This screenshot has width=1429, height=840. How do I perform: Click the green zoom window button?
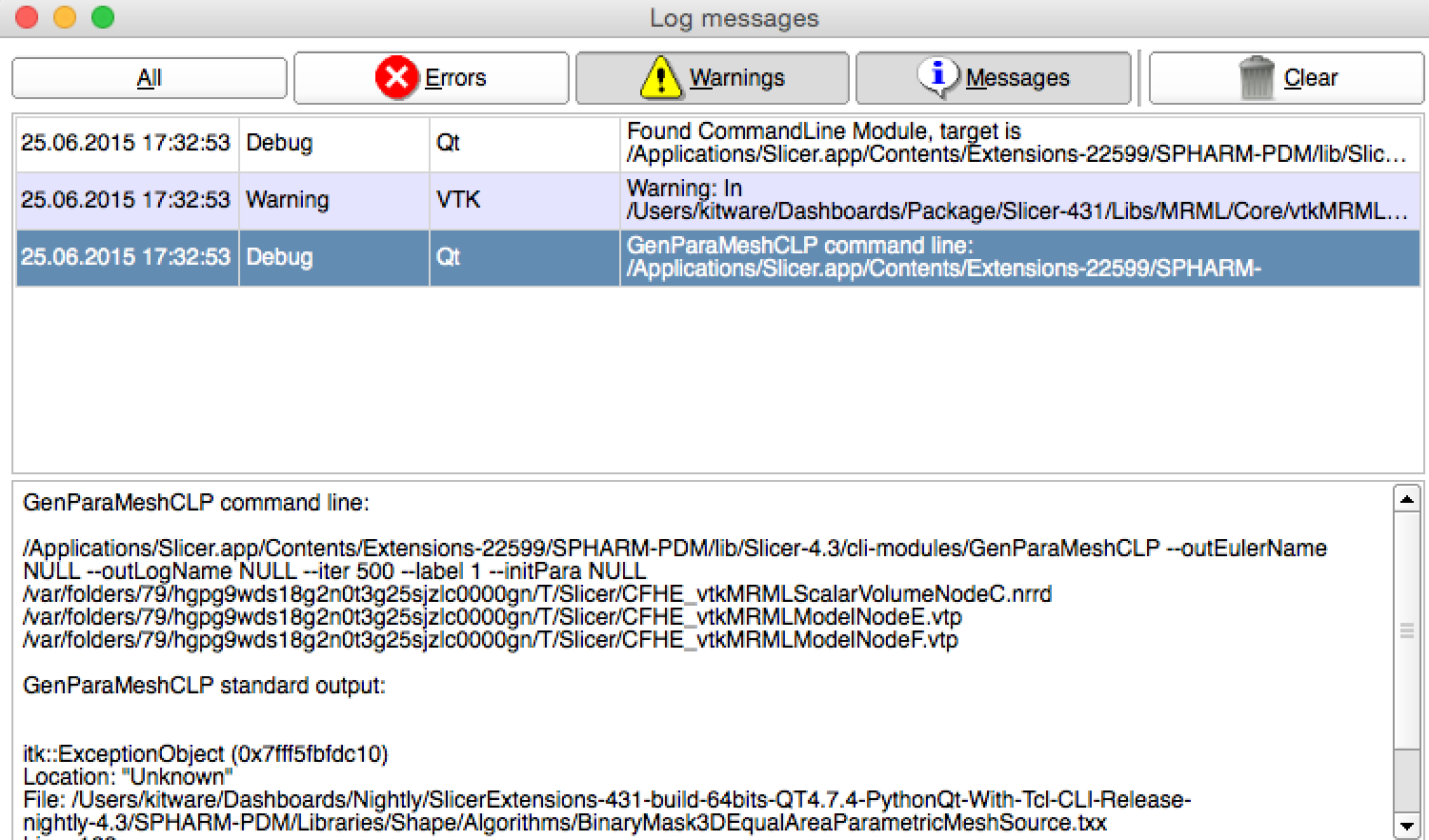tap(103, 17)
